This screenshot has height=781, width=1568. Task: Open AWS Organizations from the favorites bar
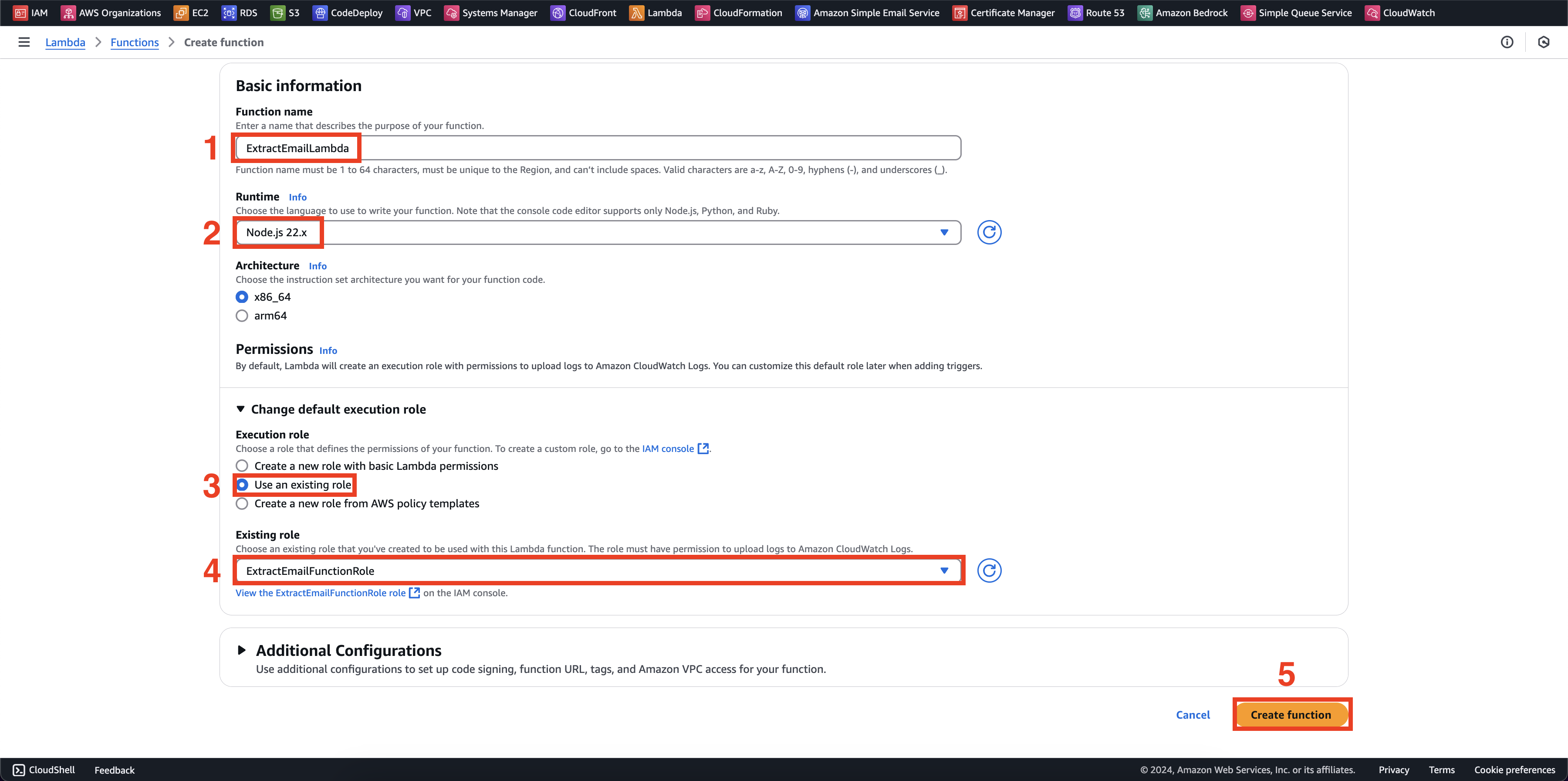[x=111, y=13]
